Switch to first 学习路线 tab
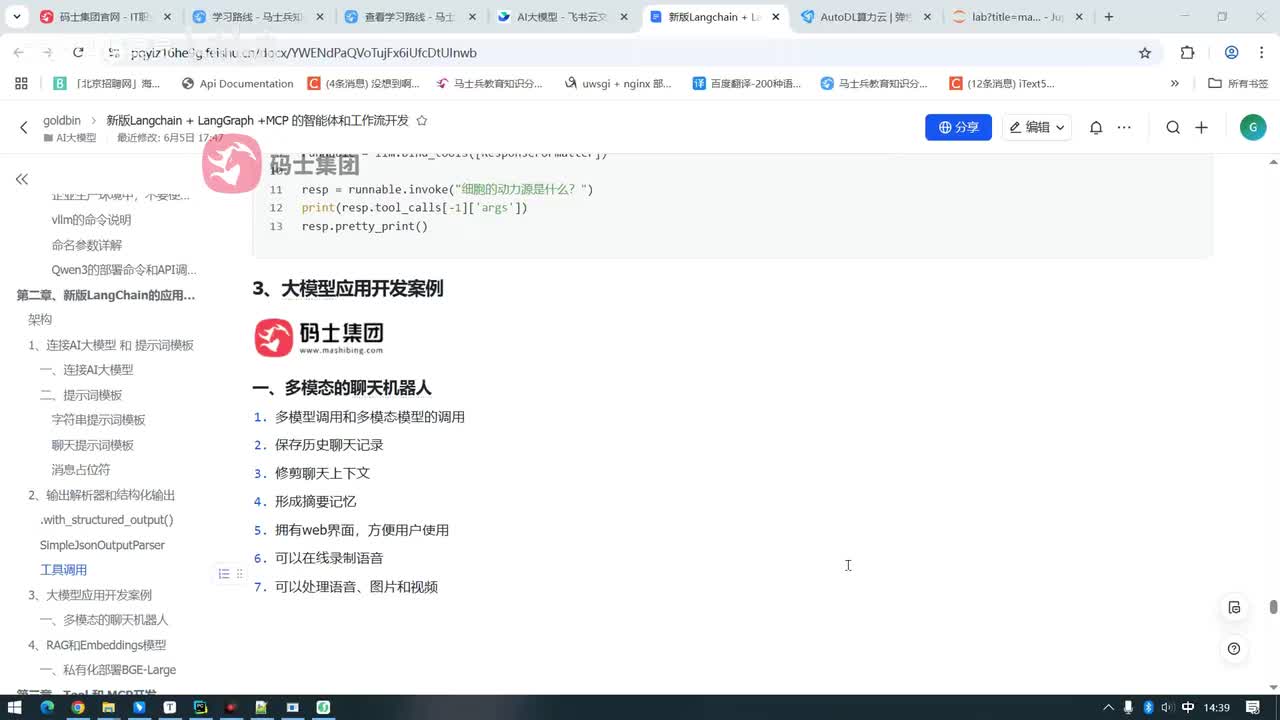Screen dimensions: 1280x720 coord(257,17)
